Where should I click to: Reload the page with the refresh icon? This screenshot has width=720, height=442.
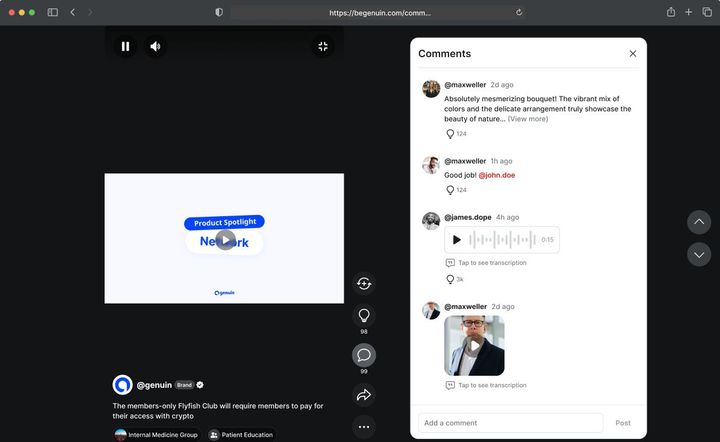519,12
